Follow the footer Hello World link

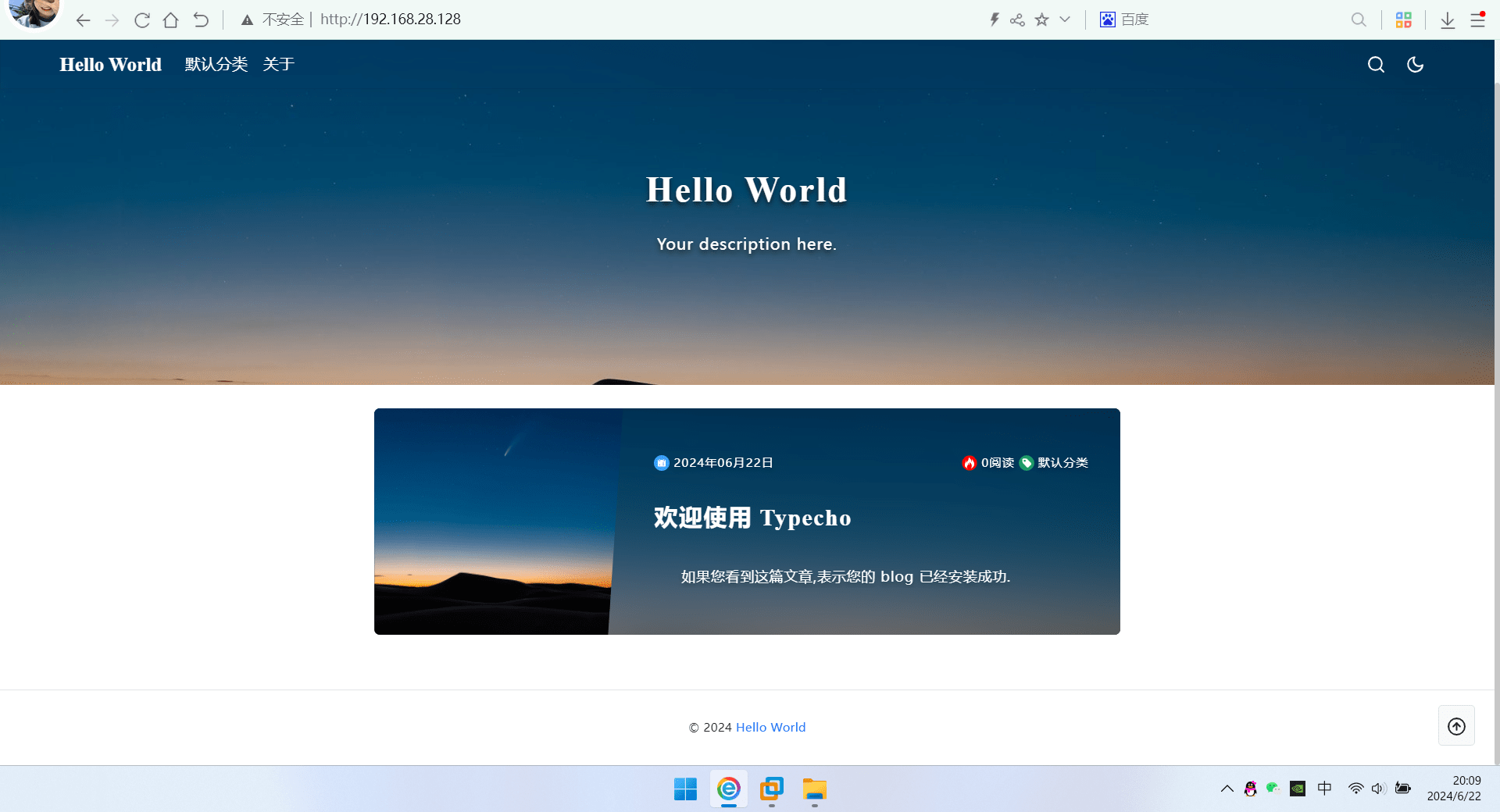(x=770, y=728)
